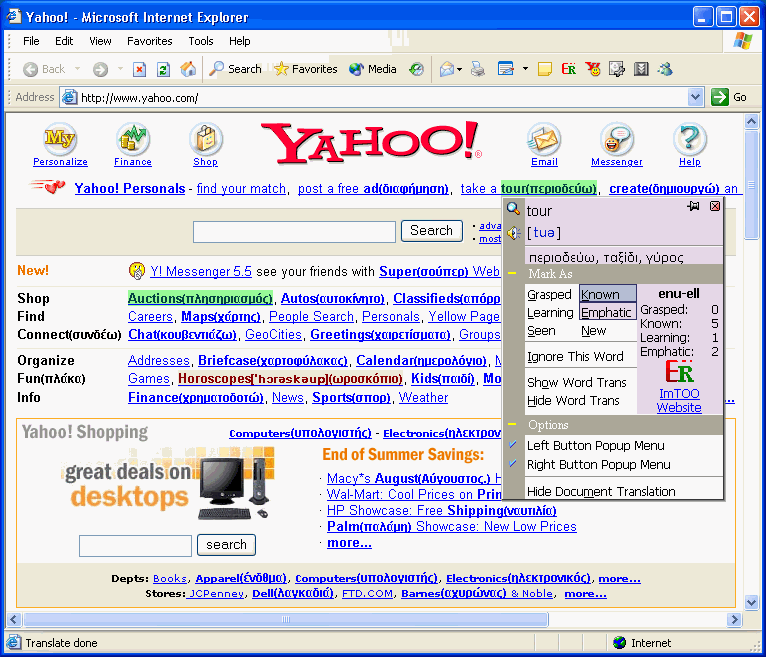The width and height of the screenshot is (766, 657).
Task: Mark the word as Known
Action: click(x=608, y=294)
